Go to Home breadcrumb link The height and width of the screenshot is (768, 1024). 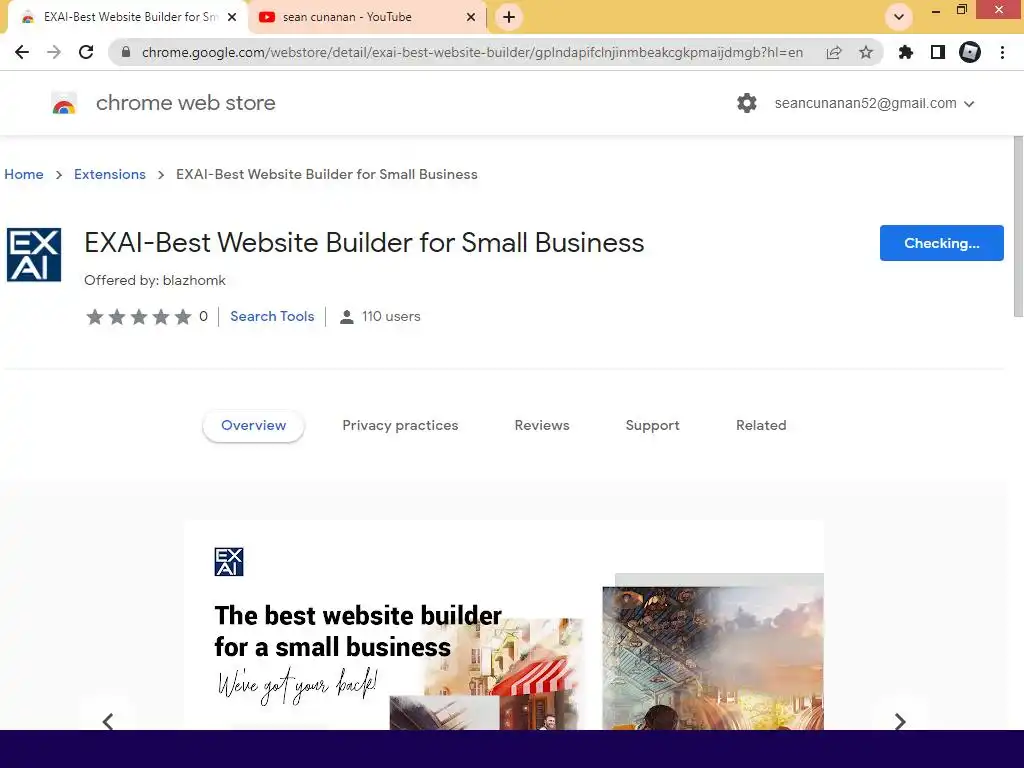24,174
